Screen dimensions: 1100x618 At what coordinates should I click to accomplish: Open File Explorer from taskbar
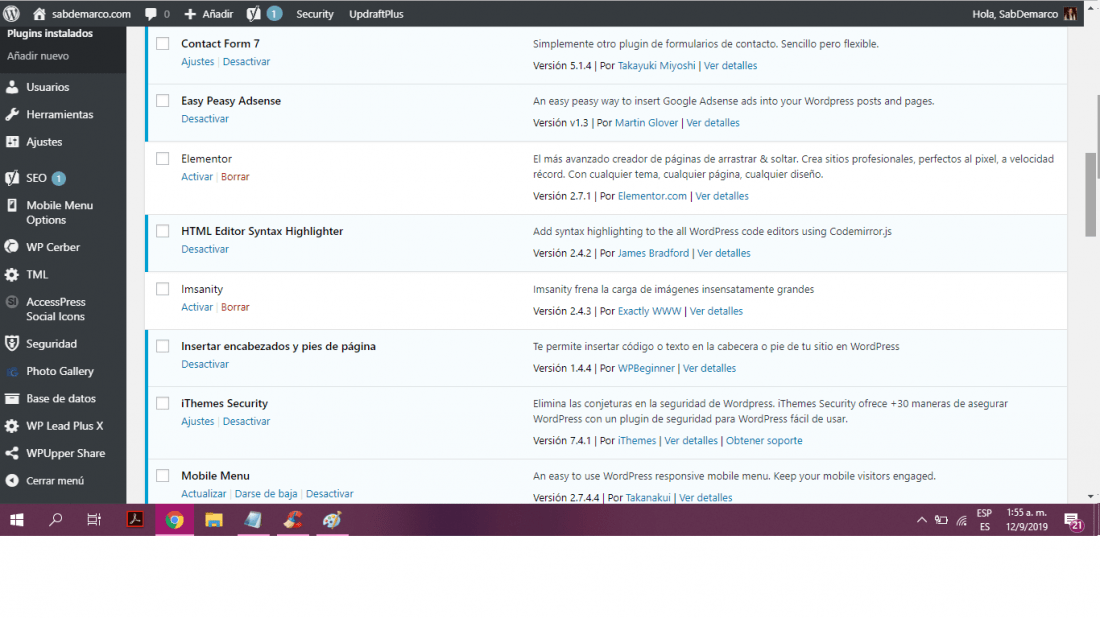coord(214,520)
